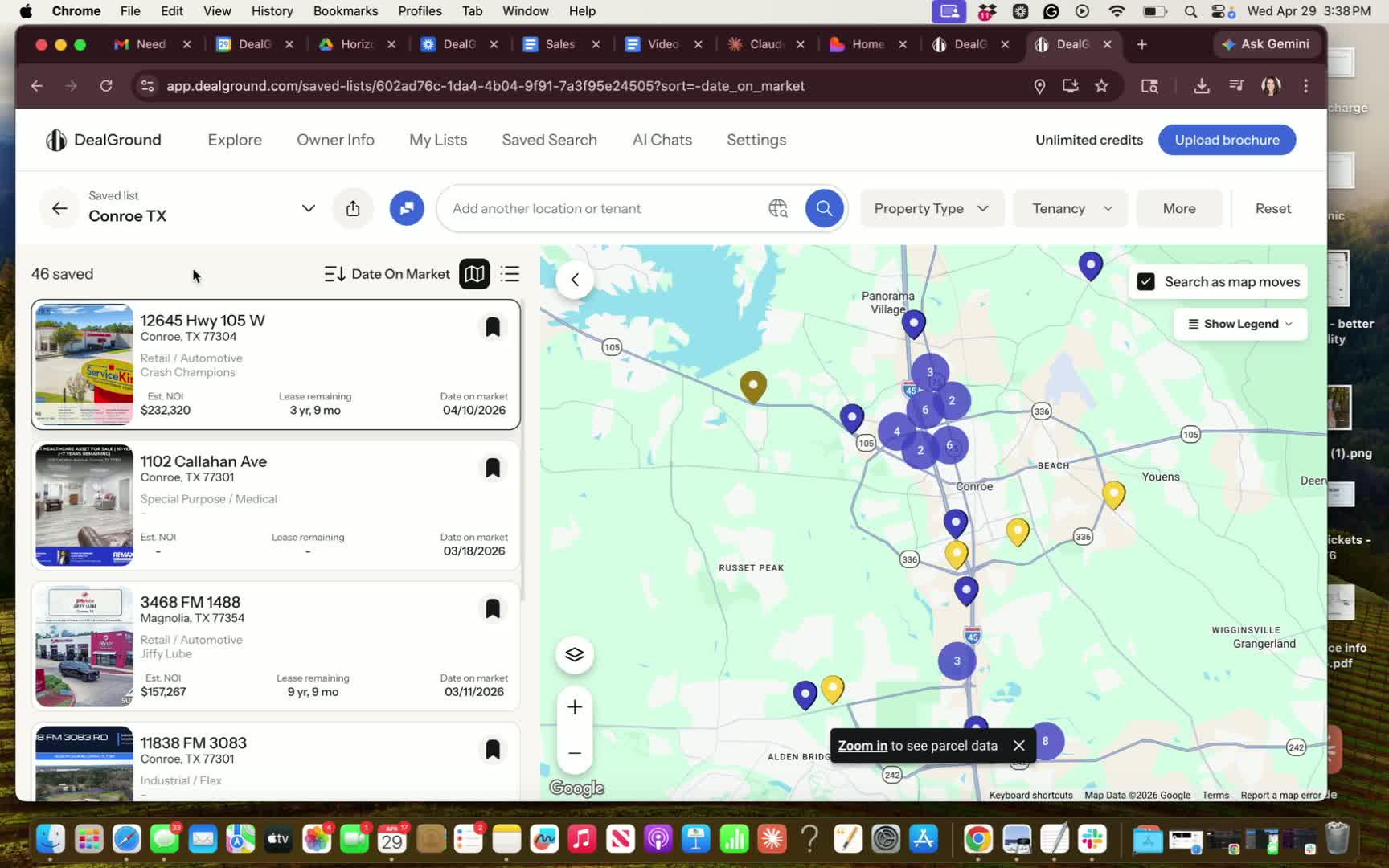Unsave 3468 FM 1488 bookmark
1389x868 pixels.
tap(493, 608)
